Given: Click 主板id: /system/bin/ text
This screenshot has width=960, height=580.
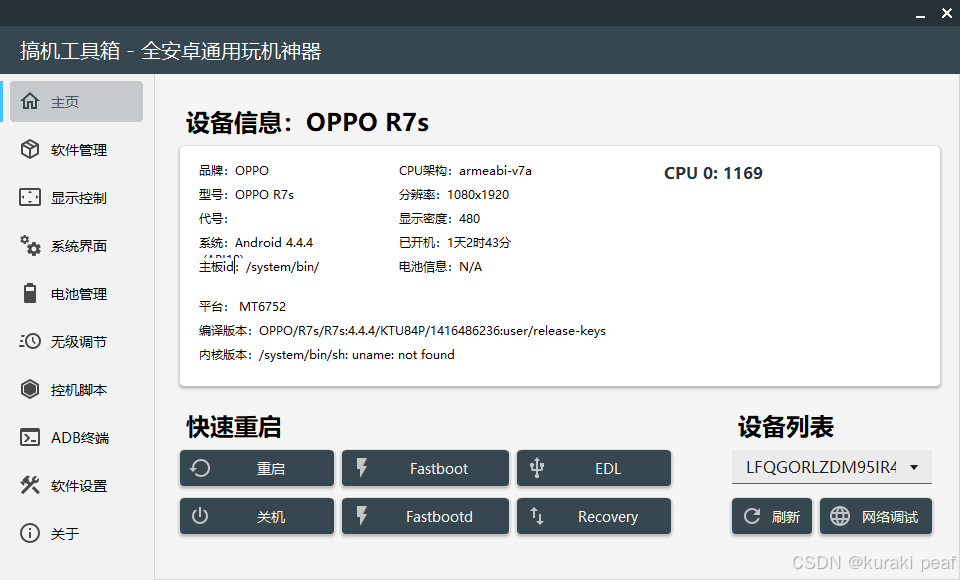Looking at the screenshot, I should [259, 267].
